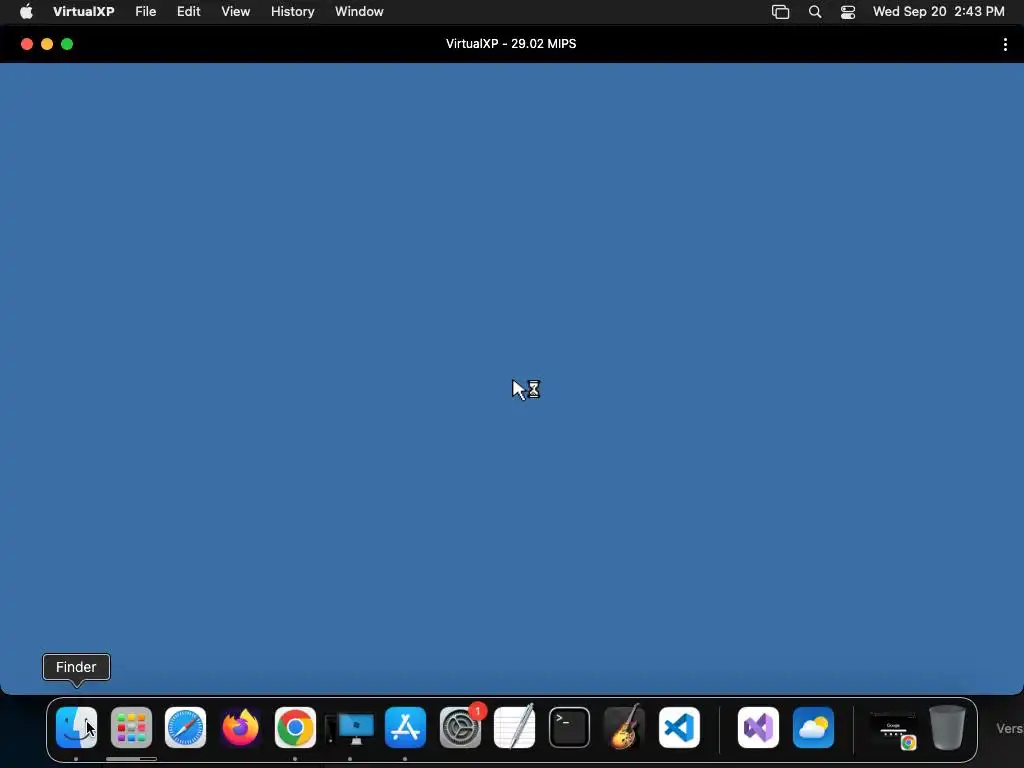This screenshot has width=1024, height=768.
Task: Close the VirtualXP window with red button
Action: coord(27,44)
